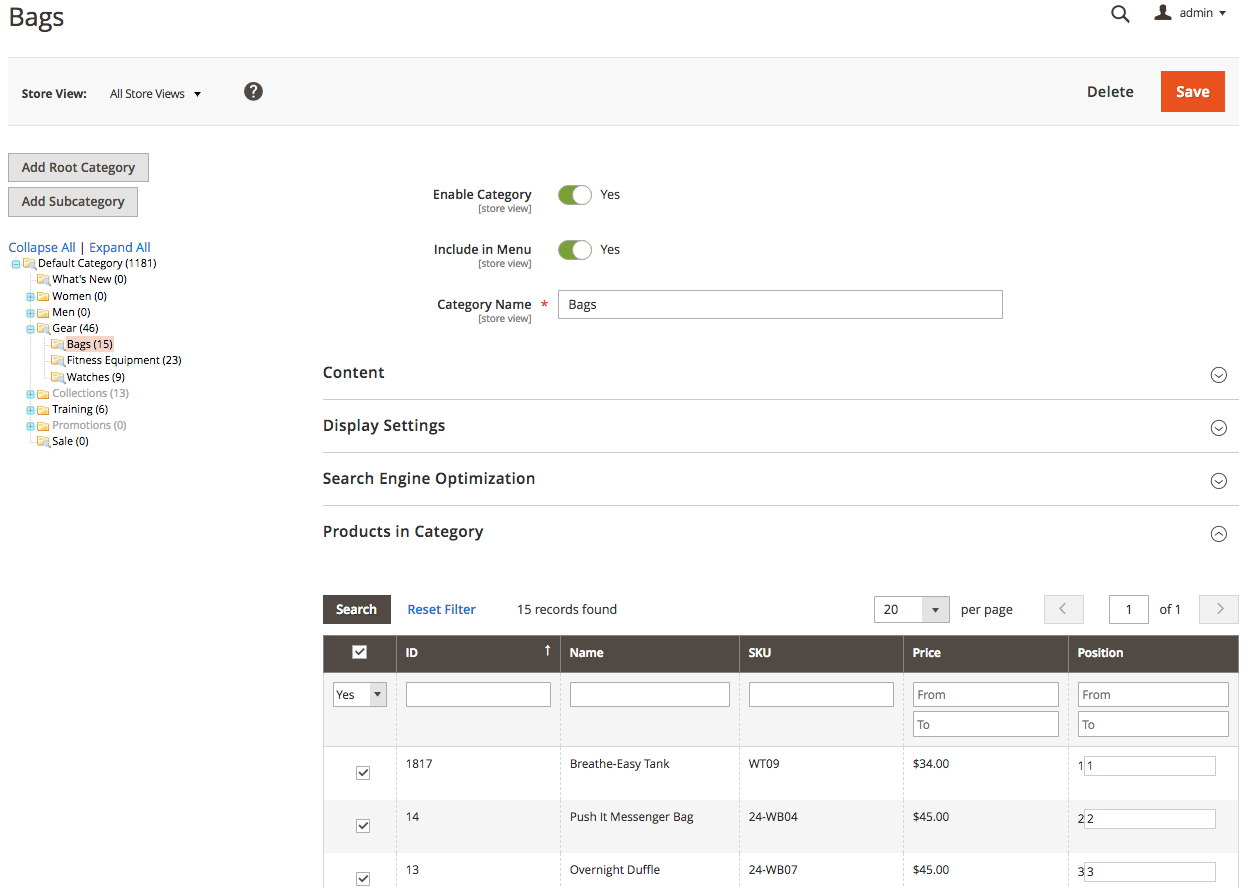
Task: Select What's New (0) category
Action: 89,279
